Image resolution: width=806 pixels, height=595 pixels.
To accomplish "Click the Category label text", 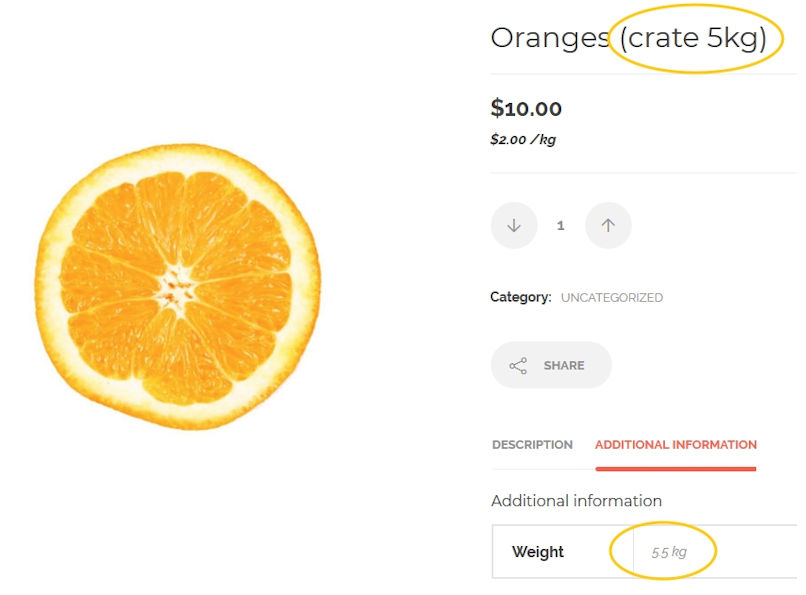I will coord(521,297).
